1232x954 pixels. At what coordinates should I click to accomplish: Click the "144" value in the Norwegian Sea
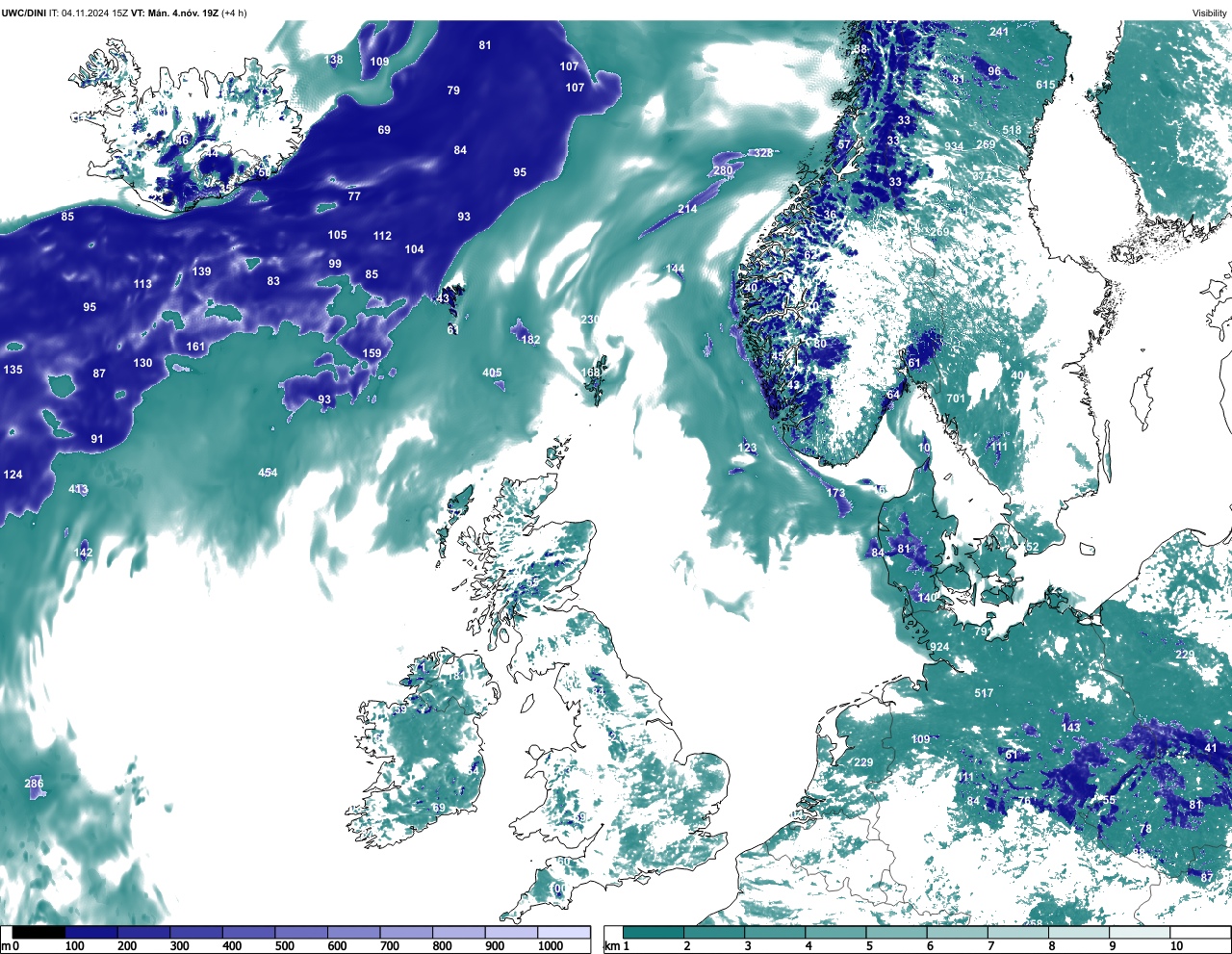coord(675,269)
